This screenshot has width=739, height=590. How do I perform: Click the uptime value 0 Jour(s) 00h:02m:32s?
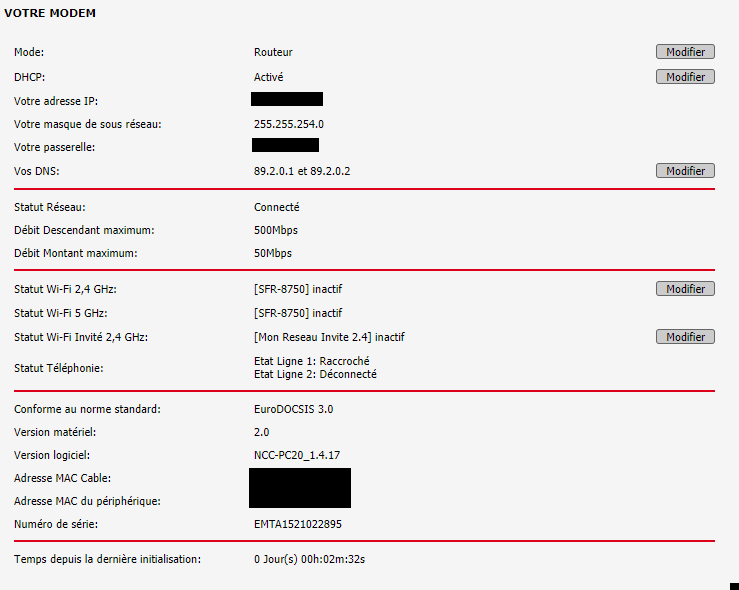(x=308, y=558)
